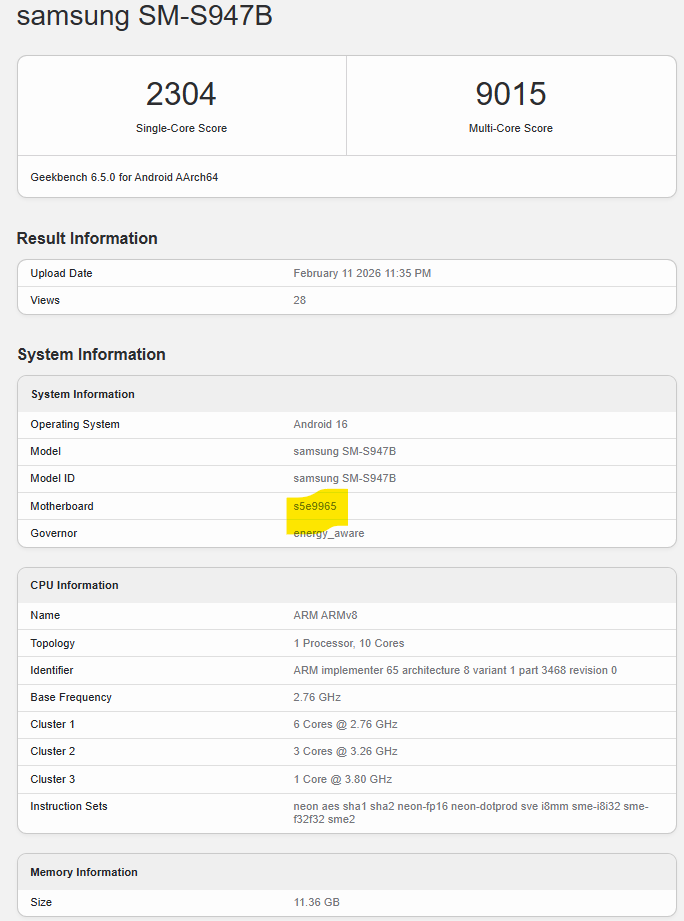
Task: Click the 1 Processor, 10 Cores topology value
Action: pos(348,643)
